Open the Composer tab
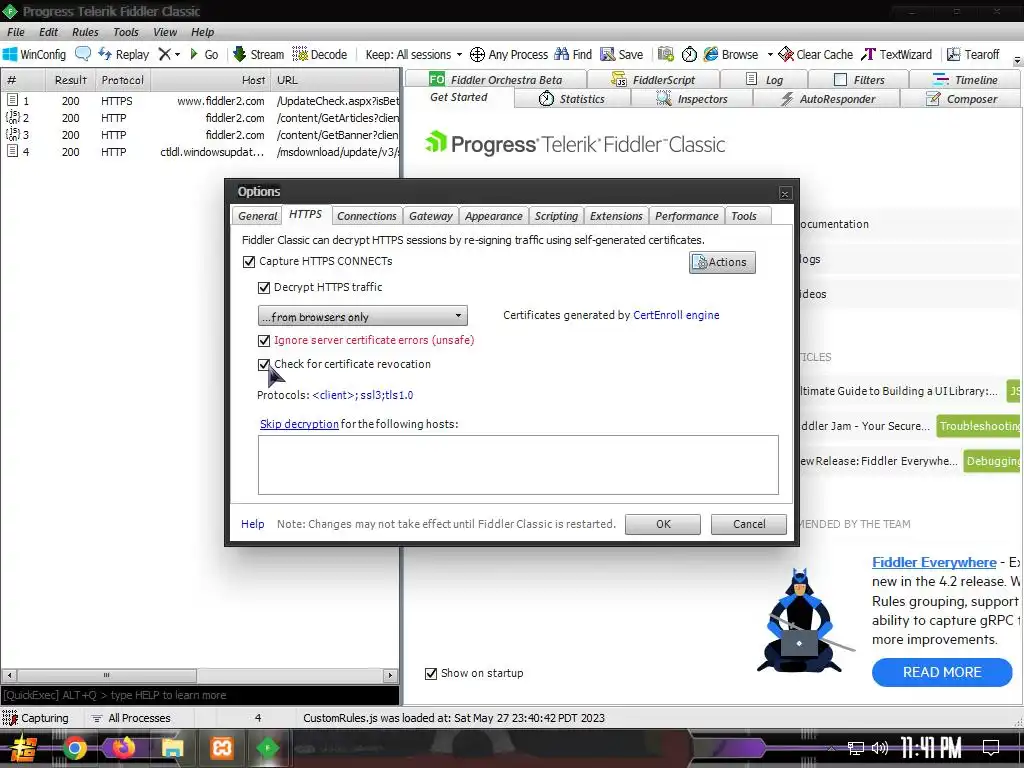1024x768 pixels. pos(961,99)
